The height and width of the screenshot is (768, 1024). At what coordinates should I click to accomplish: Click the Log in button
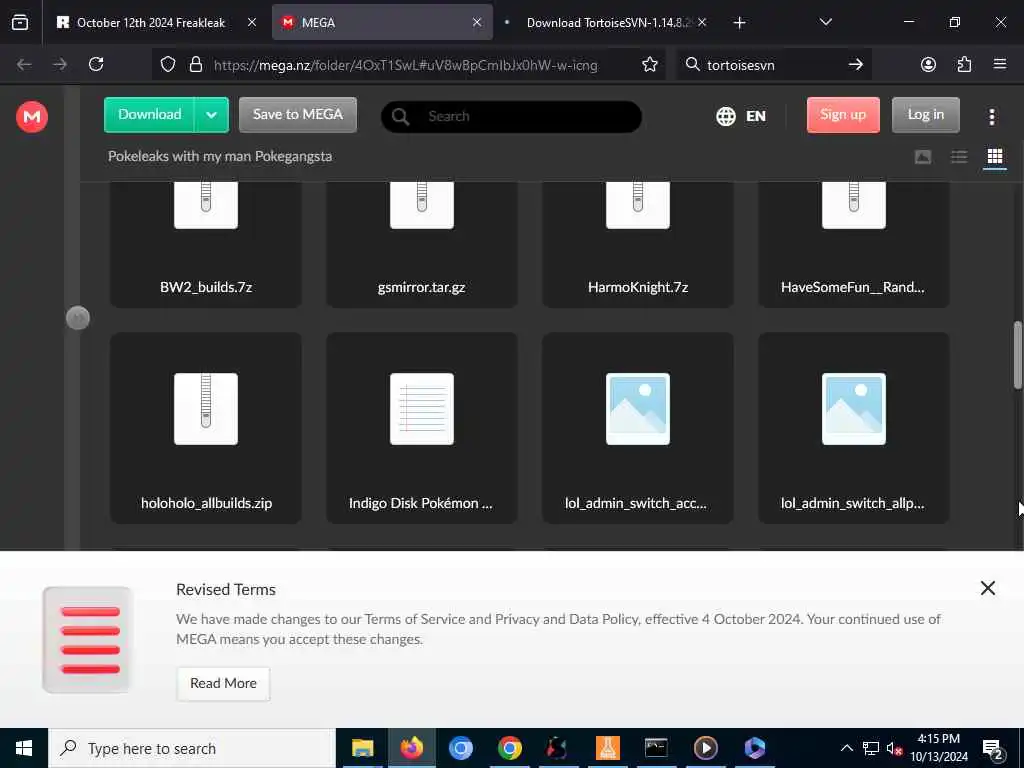[x=925, y=115]
